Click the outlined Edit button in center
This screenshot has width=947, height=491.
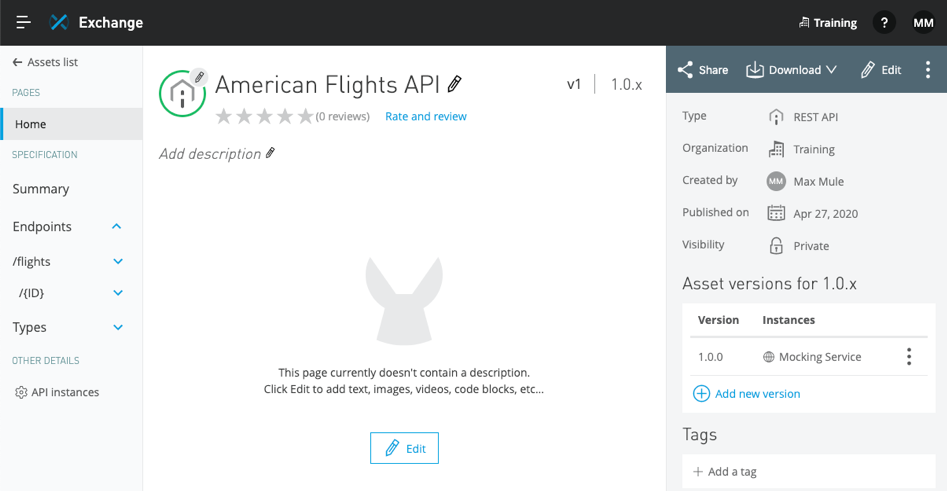[404, 448]
